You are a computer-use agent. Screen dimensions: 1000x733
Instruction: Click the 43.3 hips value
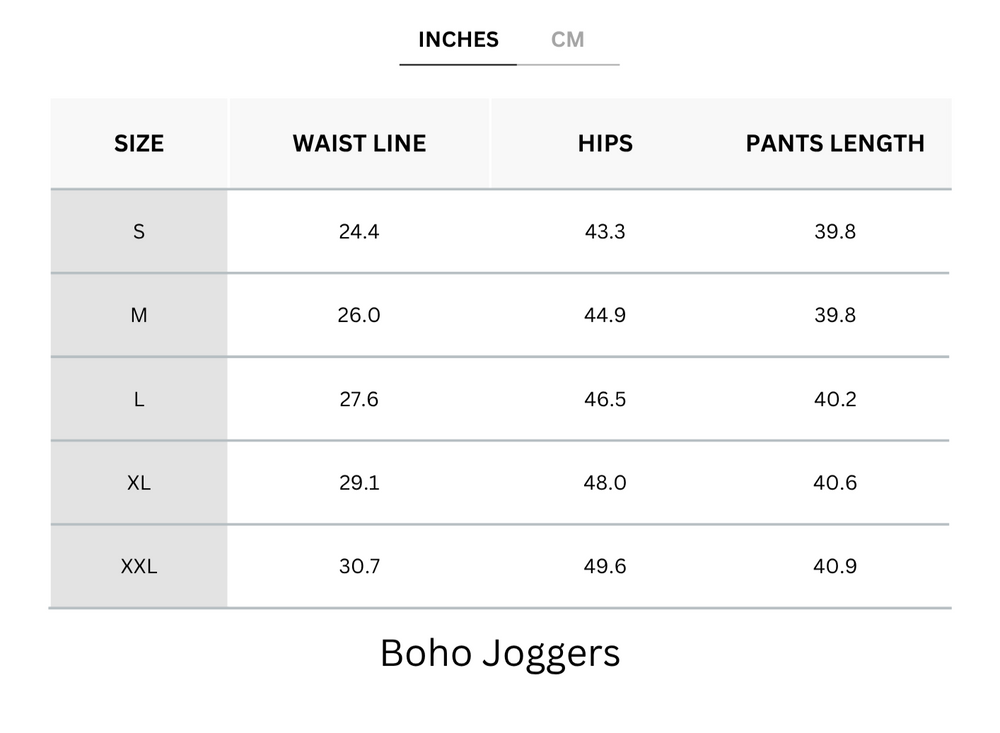pos(605,232)
